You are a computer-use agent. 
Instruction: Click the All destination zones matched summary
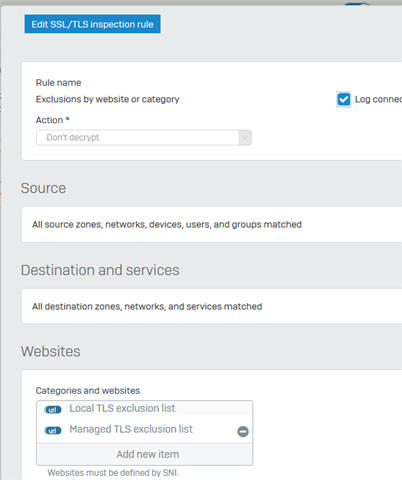pyautogui.click(x=147, y=307)
